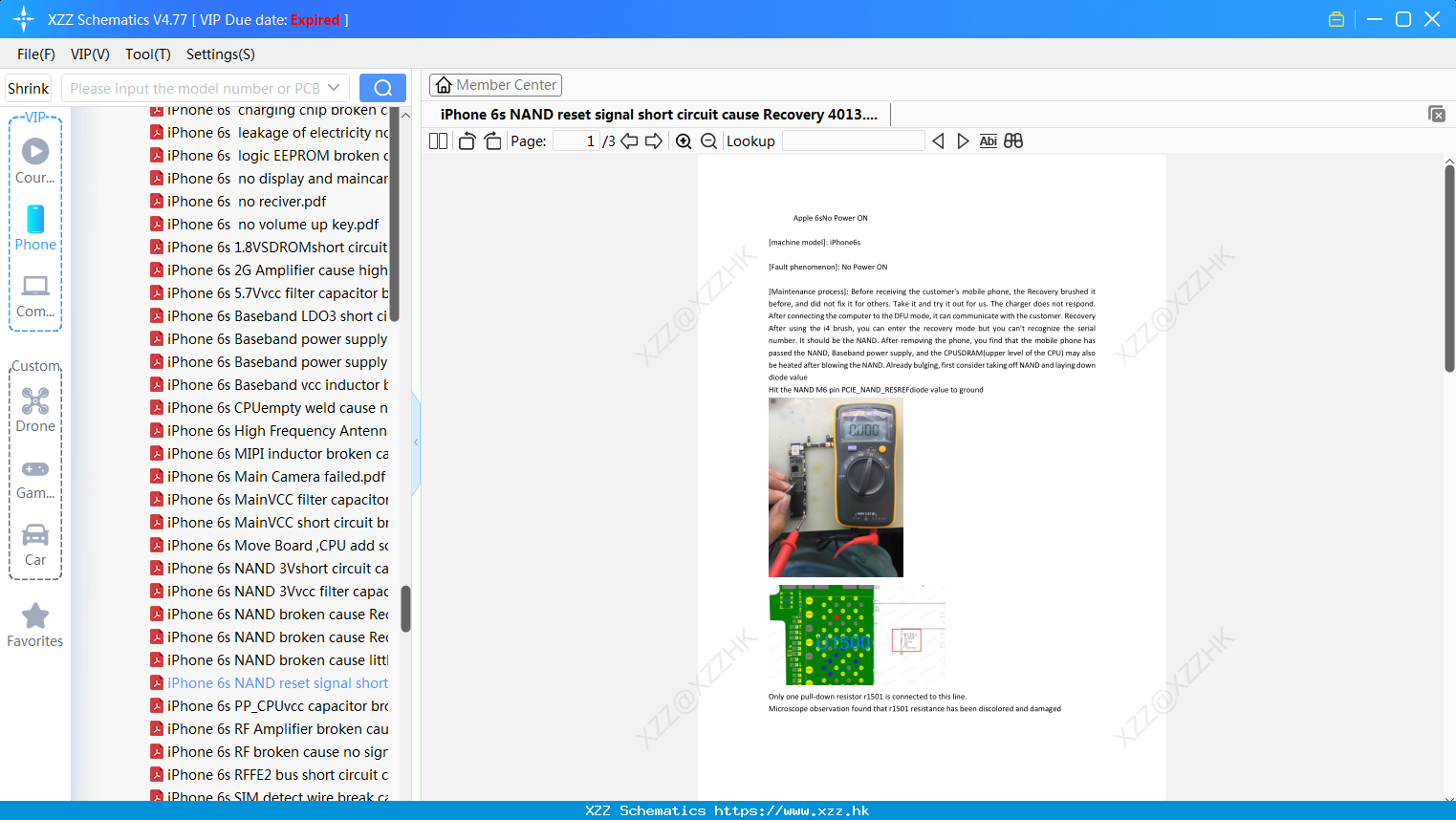Go to next page arrow

click(x=654, y=141)
